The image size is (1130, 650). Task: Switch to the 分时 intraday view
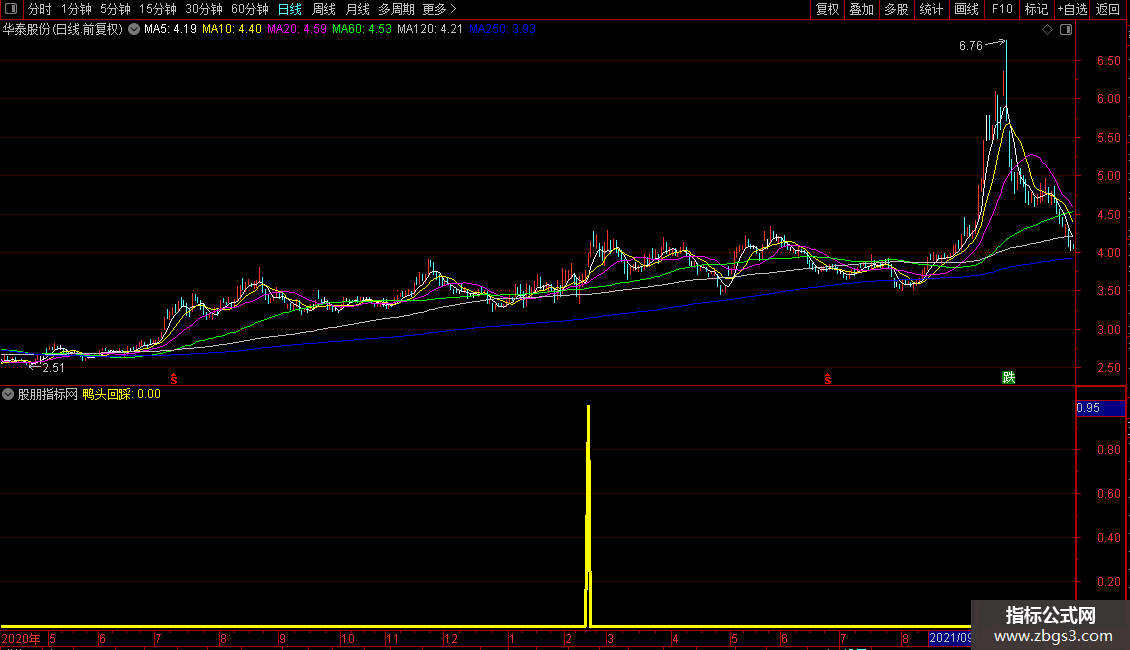[x=40, y=9]
